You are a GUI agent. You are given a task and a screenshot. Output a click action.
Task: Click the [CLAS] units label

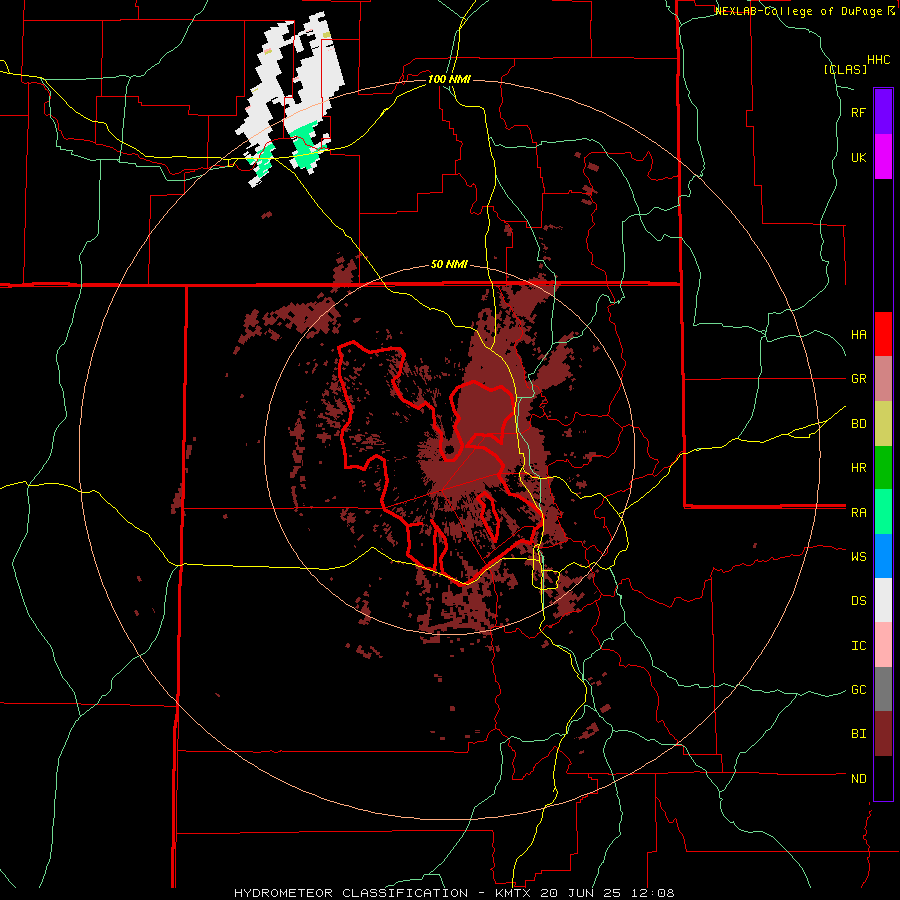845,70
